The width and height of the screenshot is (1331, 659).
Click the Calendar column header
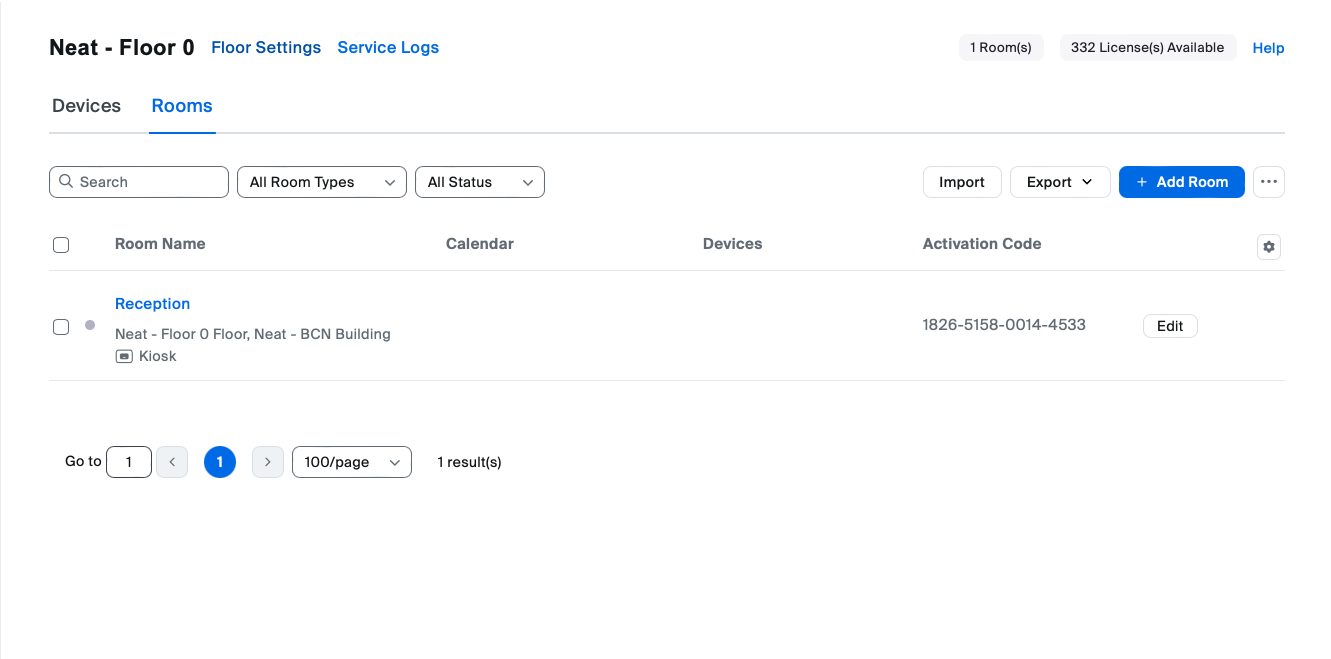480,244
